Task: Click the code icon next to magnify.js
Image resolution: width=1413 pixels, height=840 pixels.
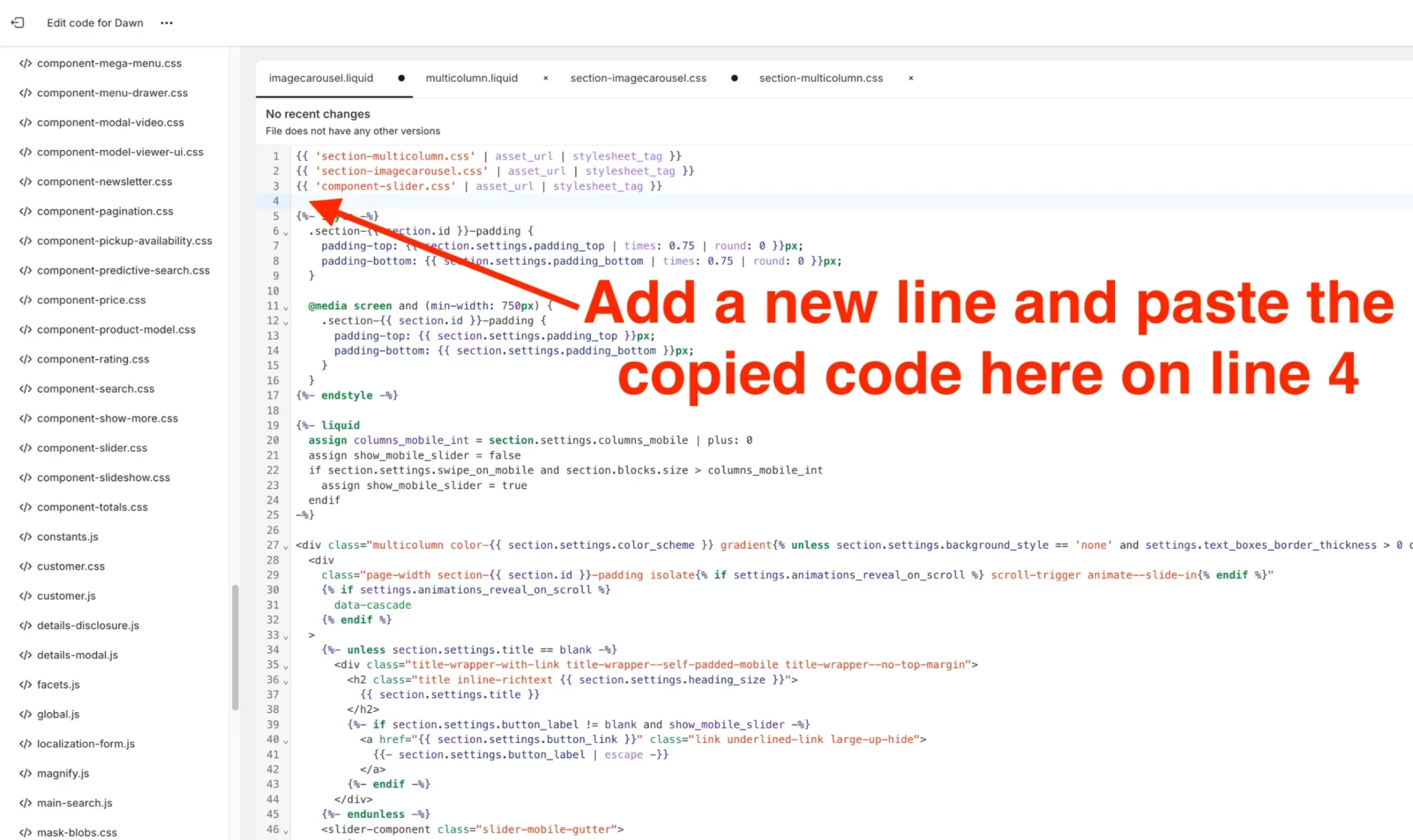Action: click(x=26, y=773)
